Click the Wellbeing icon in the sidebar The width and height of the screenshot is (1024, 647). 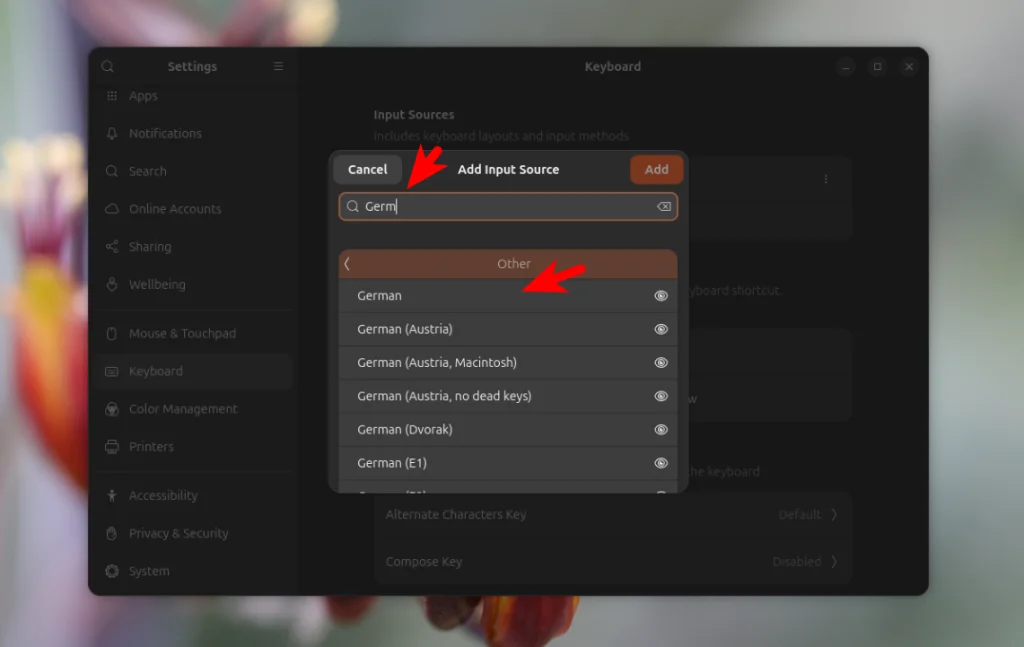pyautogui.click(x=112, y=285)
